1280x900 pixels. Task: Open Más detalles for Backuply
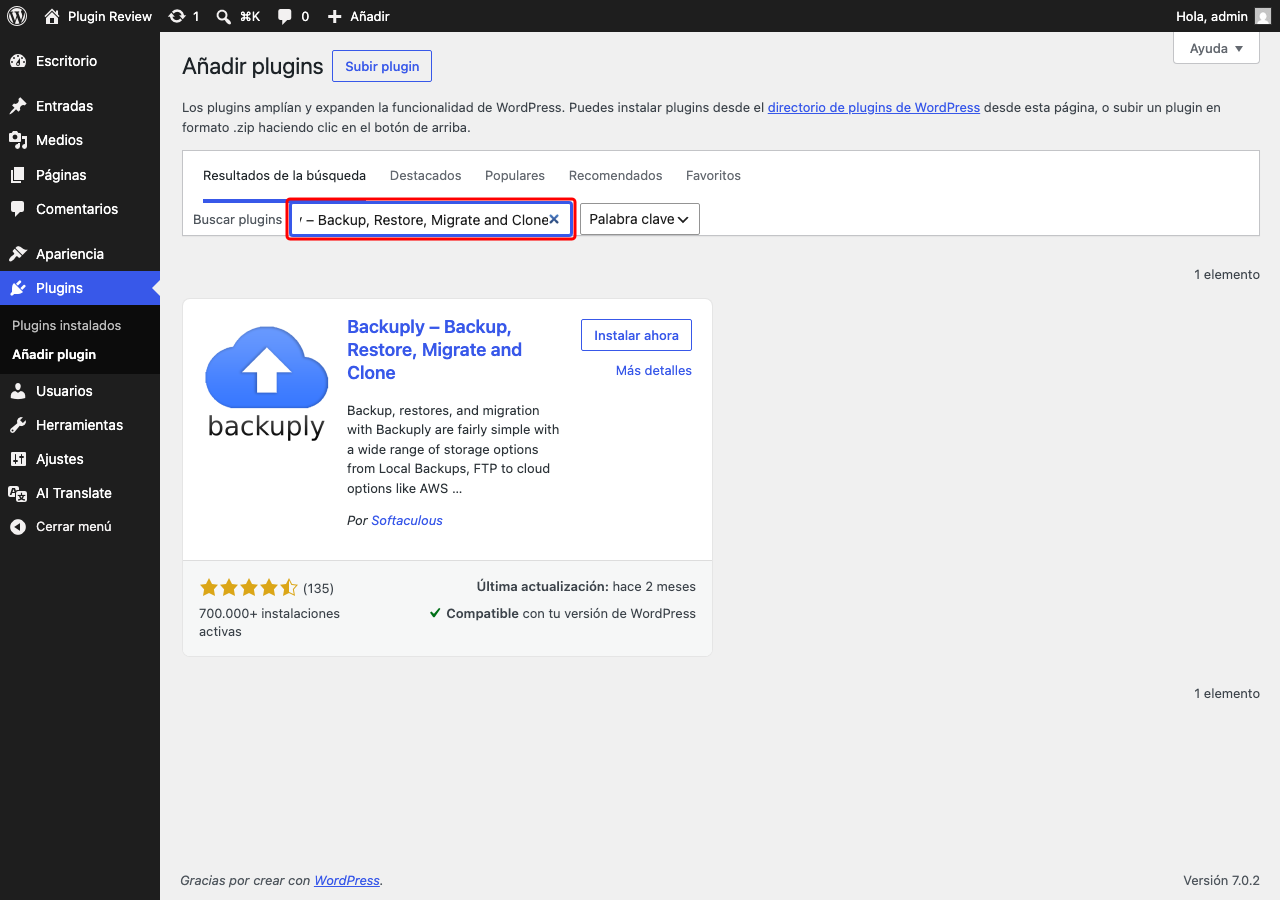[x=654, y=370]
